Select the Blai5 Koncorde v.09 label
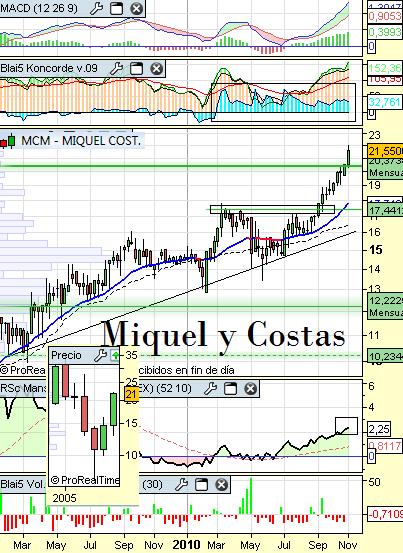 coord(49,68)
